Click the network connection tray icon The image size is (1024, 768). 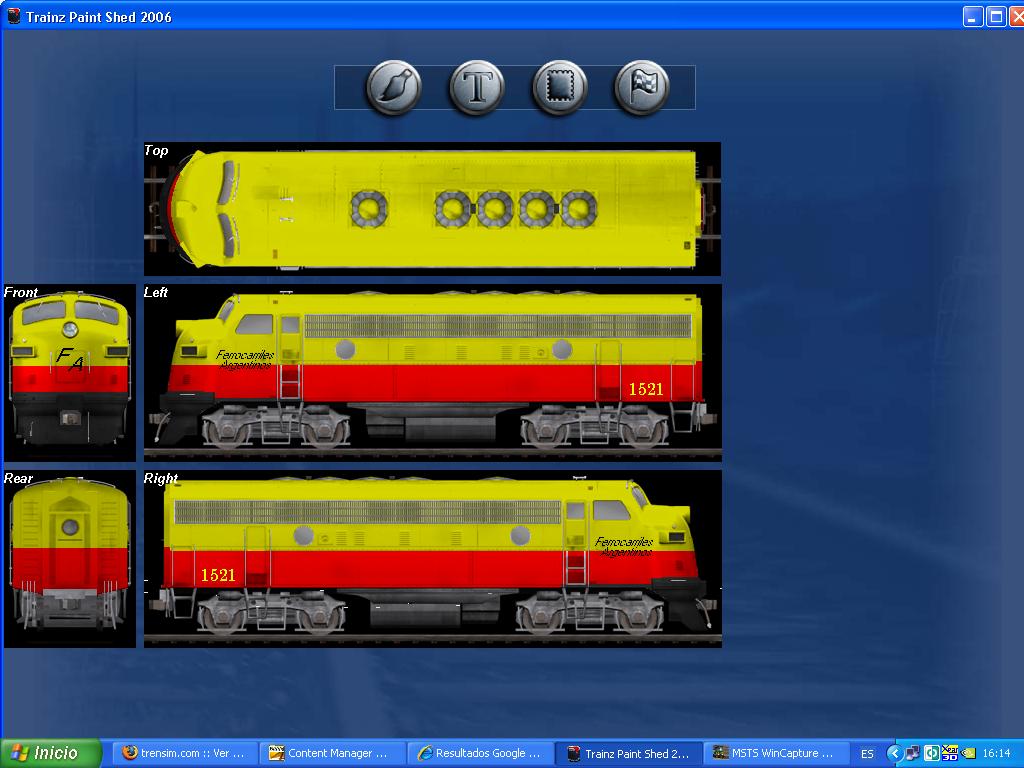coord(913,753)
